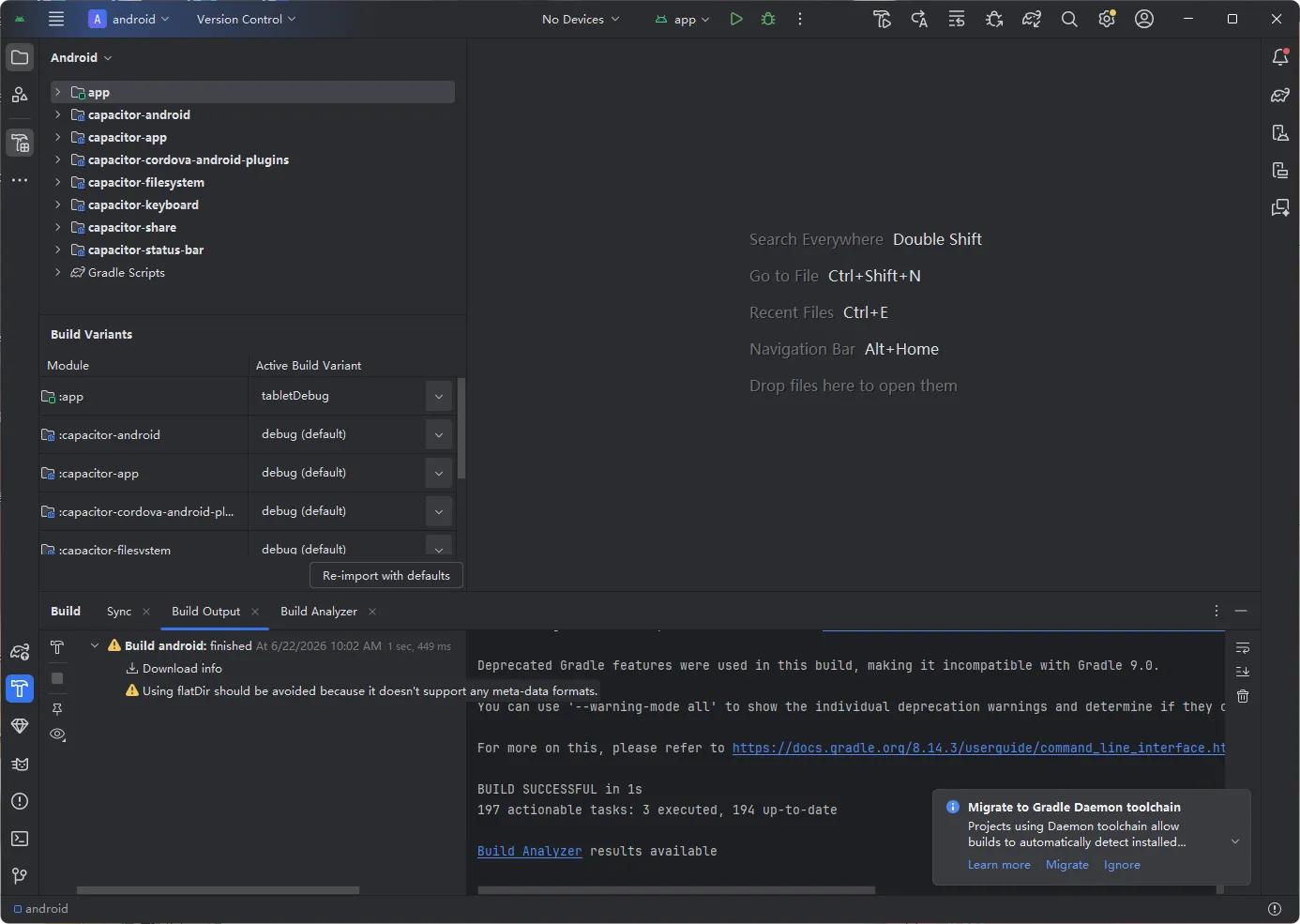The image size is (1300, 924).
Task: Open the Resource Manager sidebar icon
Action: (20, 95)
